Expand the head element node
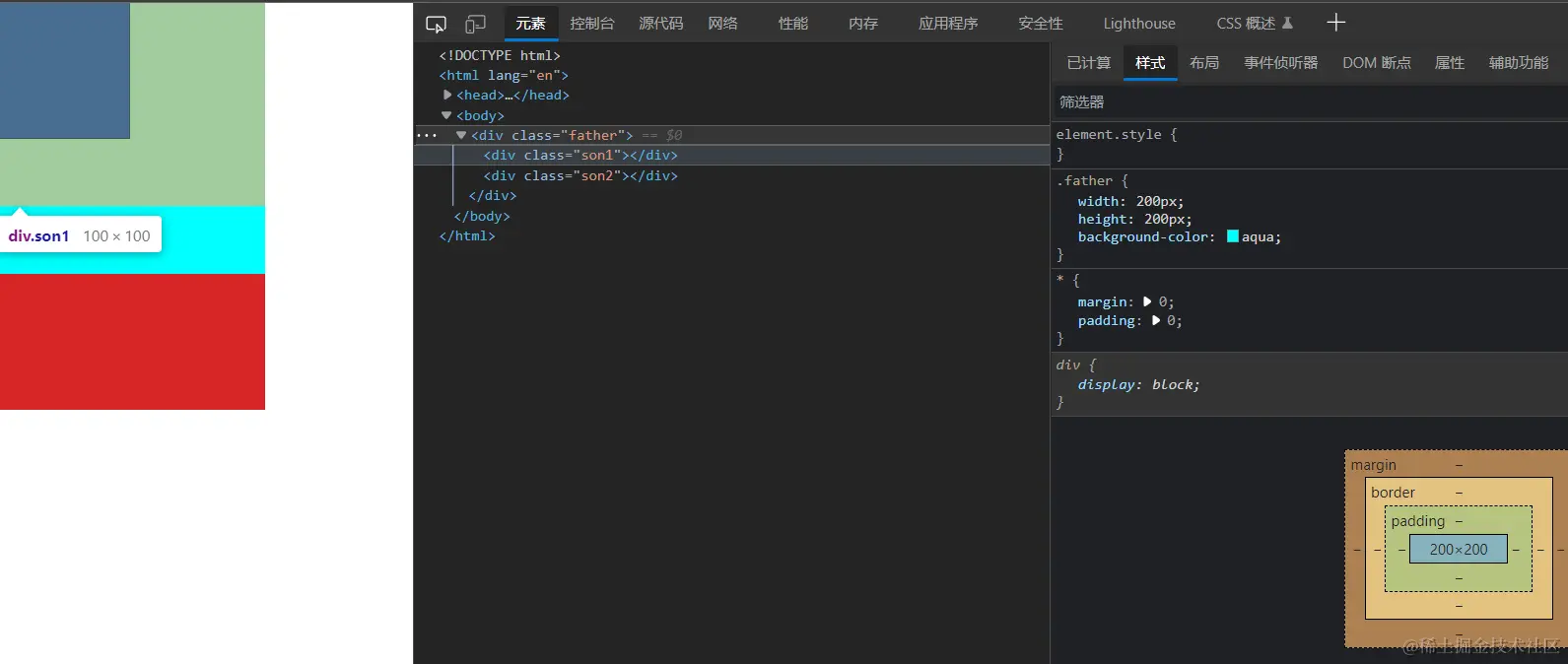 (447, 95)
